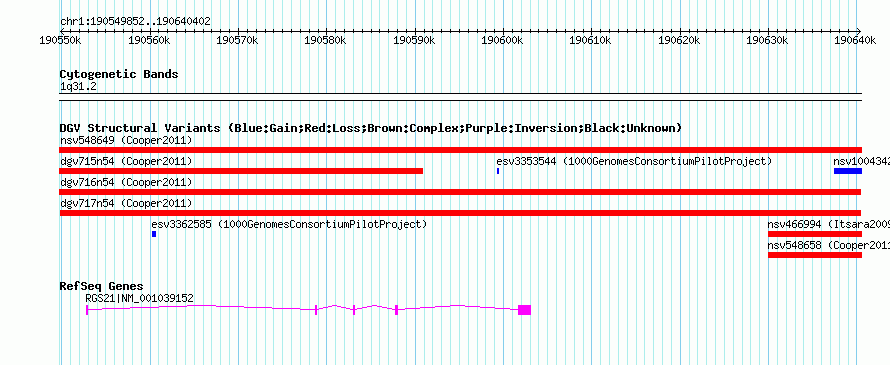Click the nsv548649 red loss bar

coord(461,150)
